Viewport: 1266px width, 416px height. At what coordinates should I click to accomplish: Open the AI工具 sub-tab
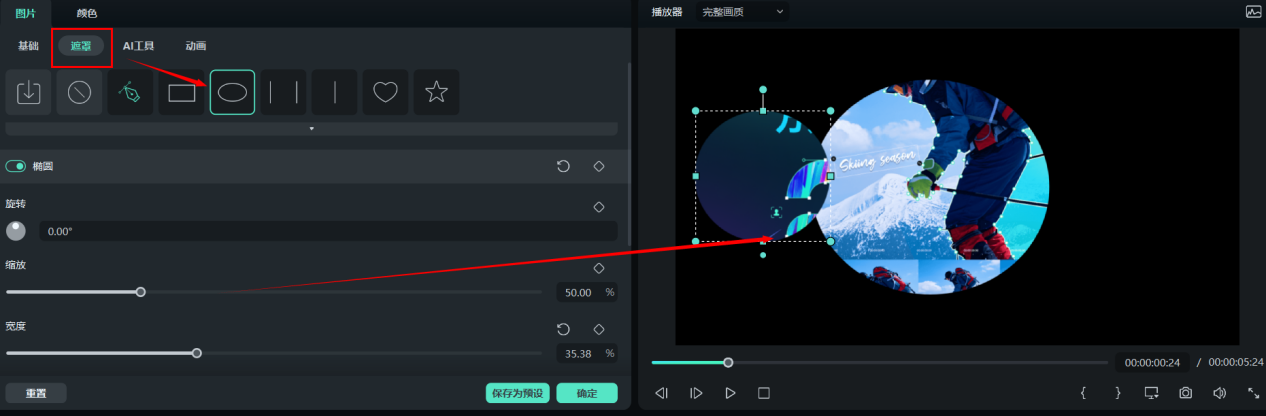139,46
